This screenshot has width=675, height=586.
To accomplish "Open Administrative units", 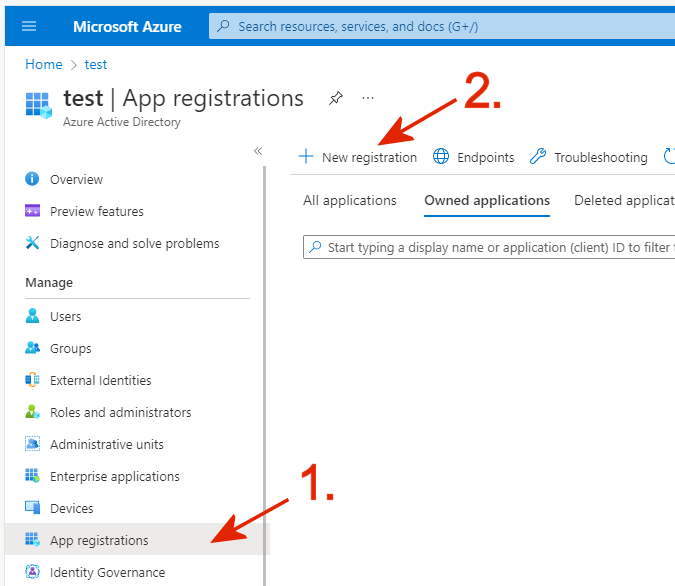I will click(x=107, y=444).
